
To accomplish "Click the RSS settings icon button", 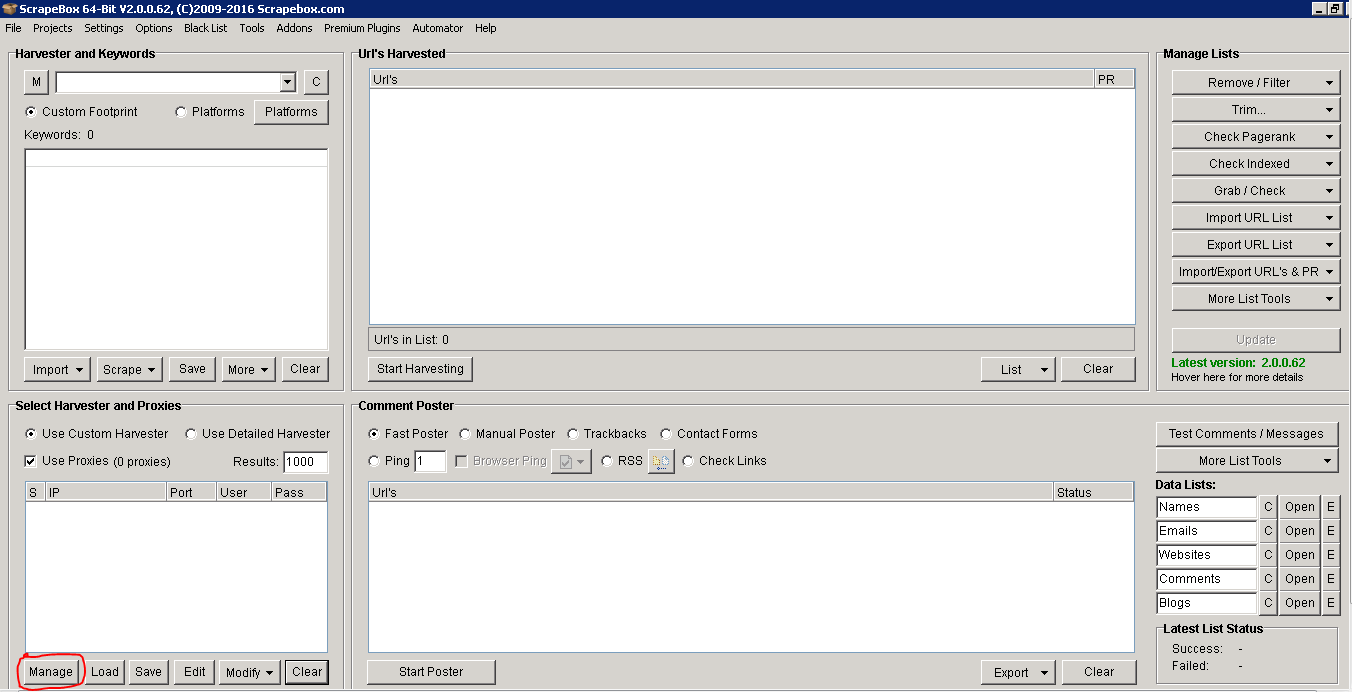I will tap(661, 461).
